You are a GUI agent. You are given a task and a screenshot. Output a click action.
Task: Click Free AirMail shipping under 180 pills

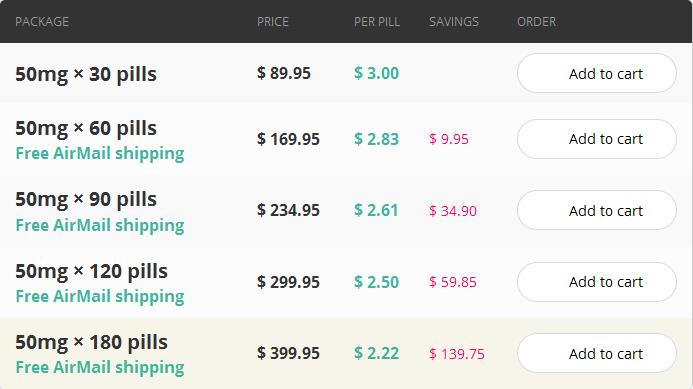[x=100, y=367]
